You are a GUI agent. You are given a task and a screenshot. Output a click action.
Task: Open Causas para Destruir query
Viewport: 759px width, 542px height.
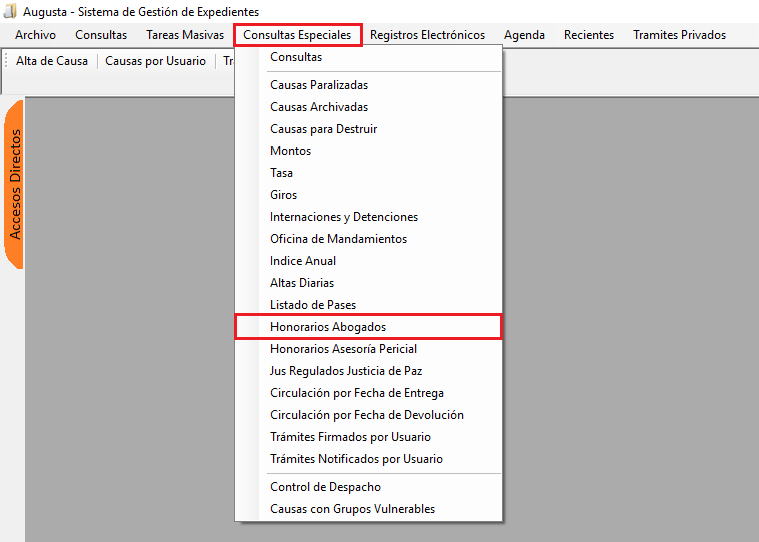point(323,129)
